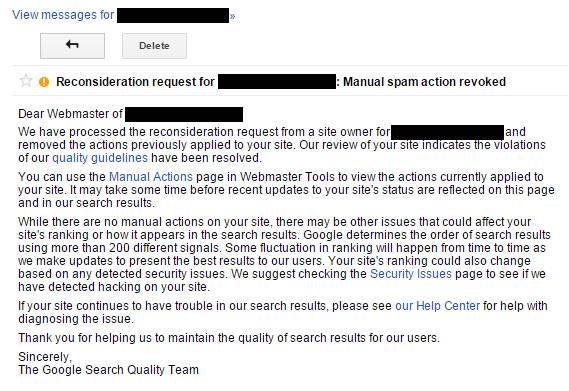Open the Security Issues page link
The image size is (569, 391).
(411, 274)
